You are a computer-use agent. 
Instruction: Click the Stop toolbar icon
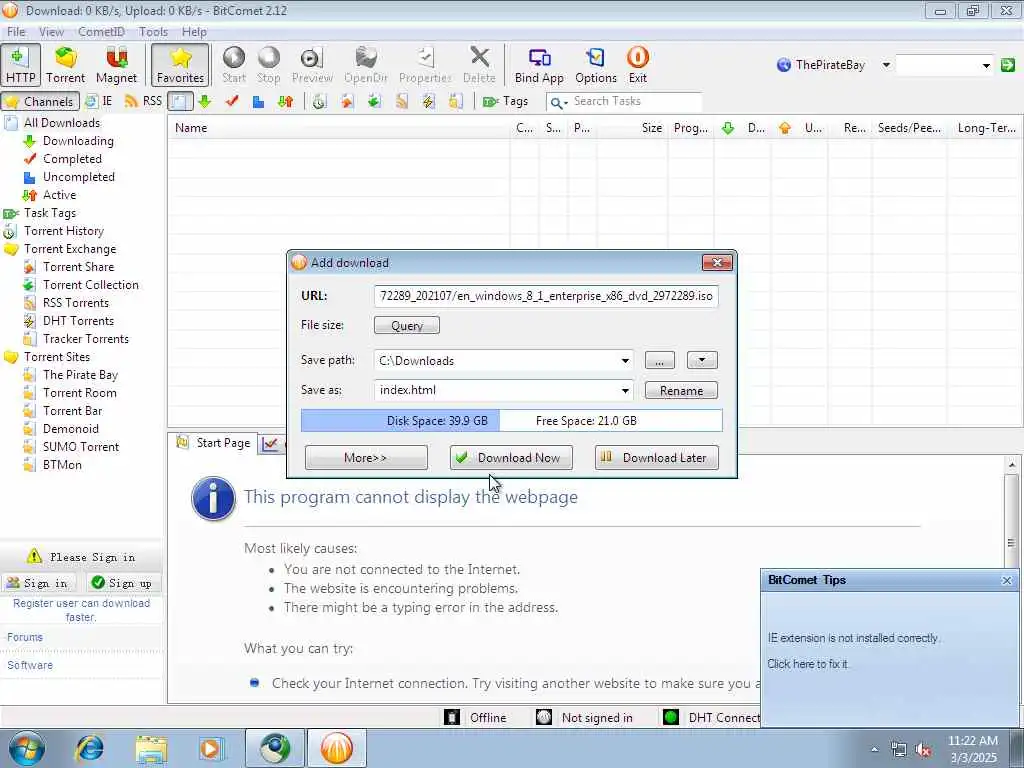[268, 65]
